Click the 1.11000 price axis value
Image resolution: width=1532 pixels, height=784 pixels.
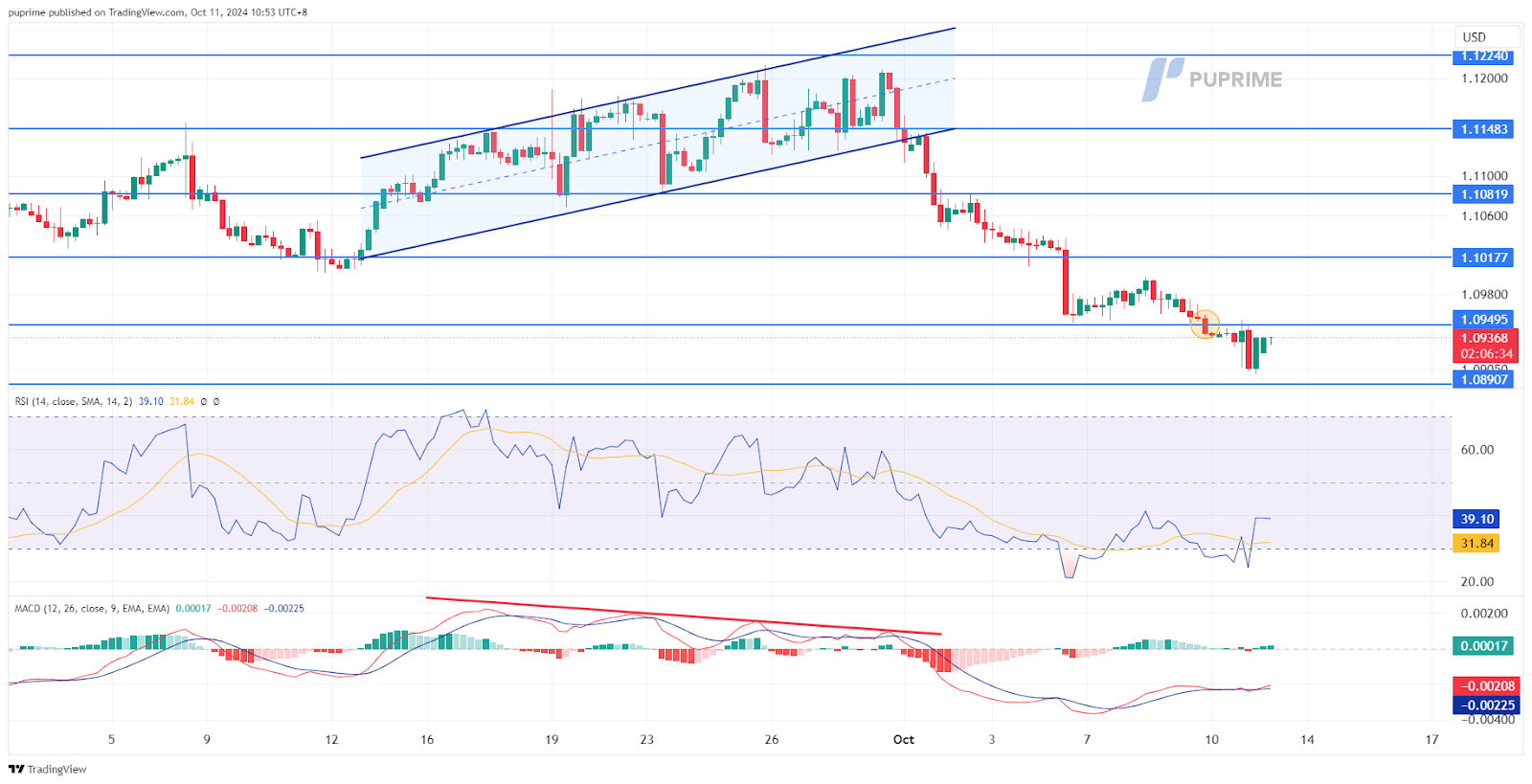click(1484, 176)
